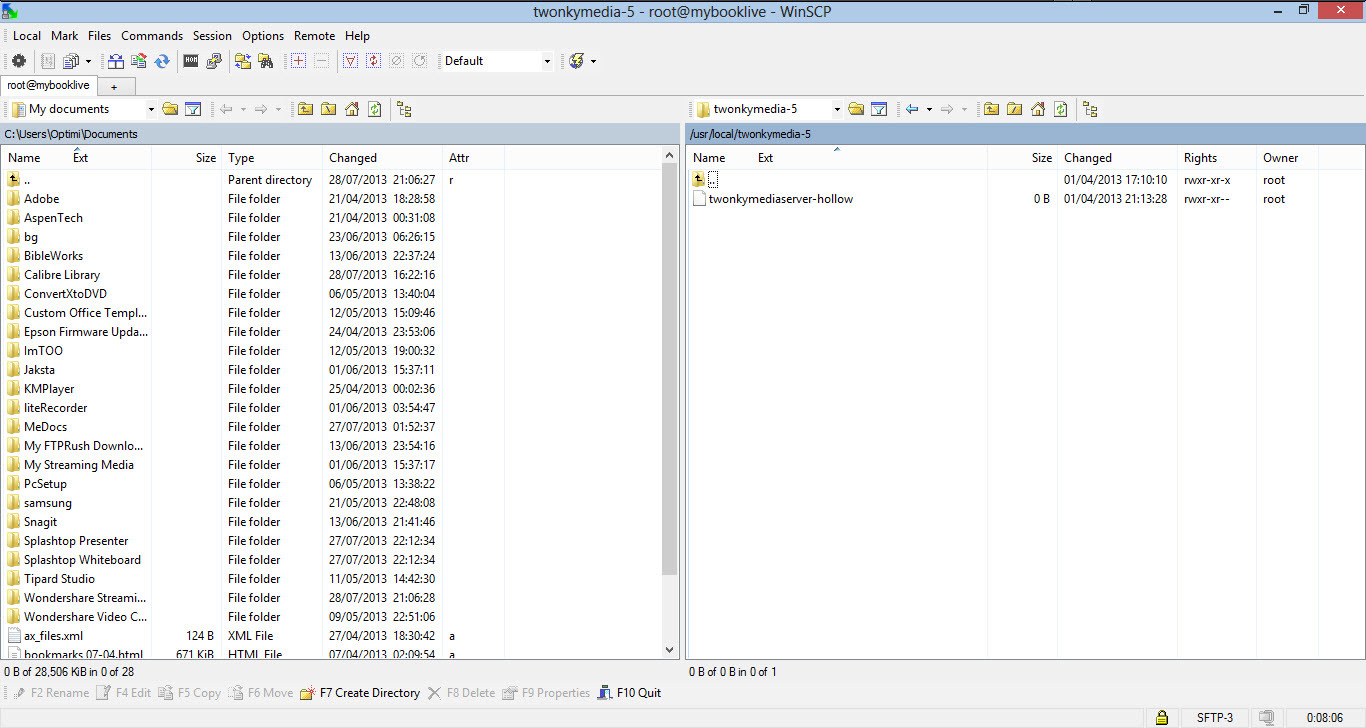Select the Tipard Studio folder
The image size is (1366, 728).
[x=60, y=579]
